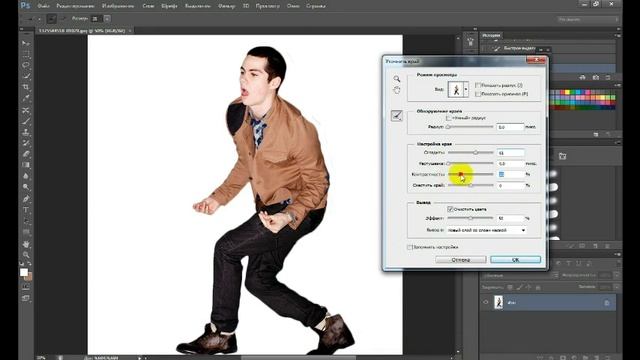Create new document from state in History panel
This screenshot has height=360, width=640.
582,77
